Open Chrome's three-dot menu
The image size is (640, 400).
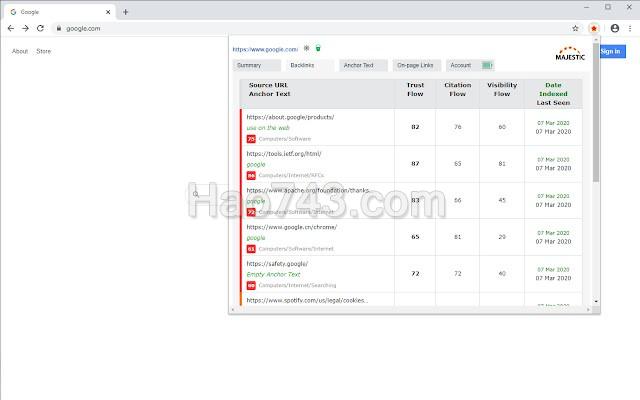tap(630, 28)
